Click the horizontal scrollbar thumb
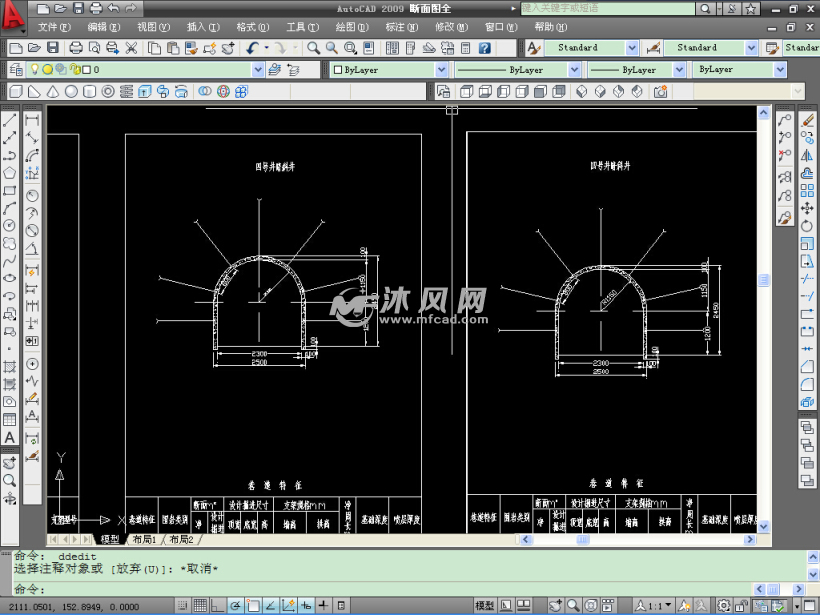 583,539
